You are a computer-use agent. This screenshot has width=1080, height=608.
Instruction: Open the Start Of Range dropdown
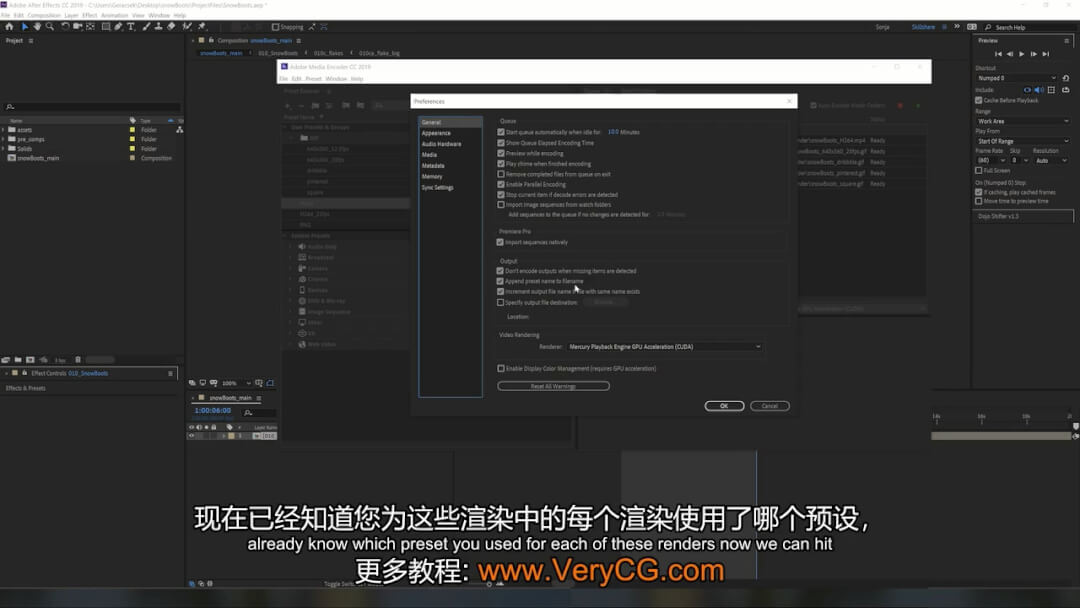pos(1023,141)
